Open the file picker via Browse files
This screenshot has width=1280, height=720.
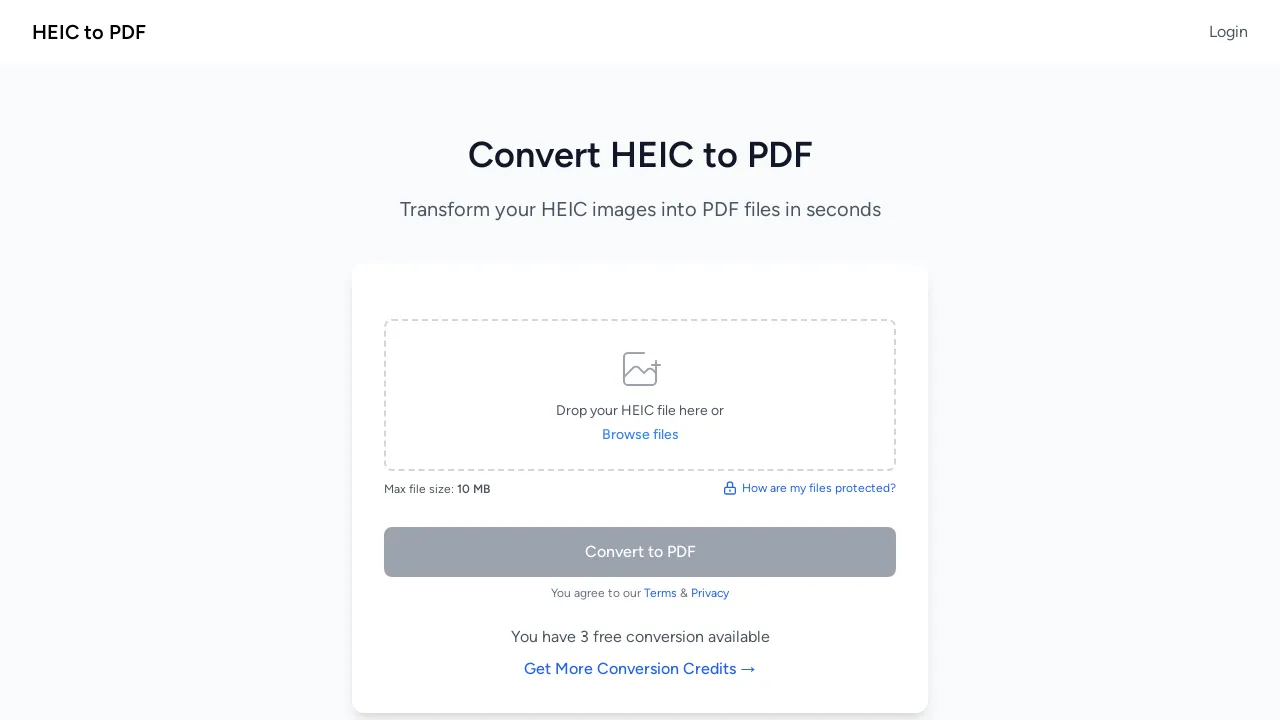pyautogui.click(x=640, y=434)
